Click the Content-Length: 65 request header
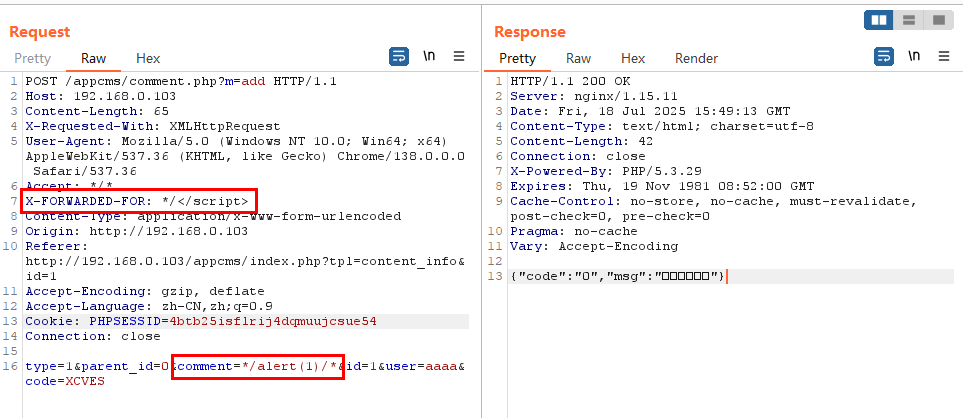The height and width of the screenshot is (418, 963). pyautogui.click(x=97, y=111)
